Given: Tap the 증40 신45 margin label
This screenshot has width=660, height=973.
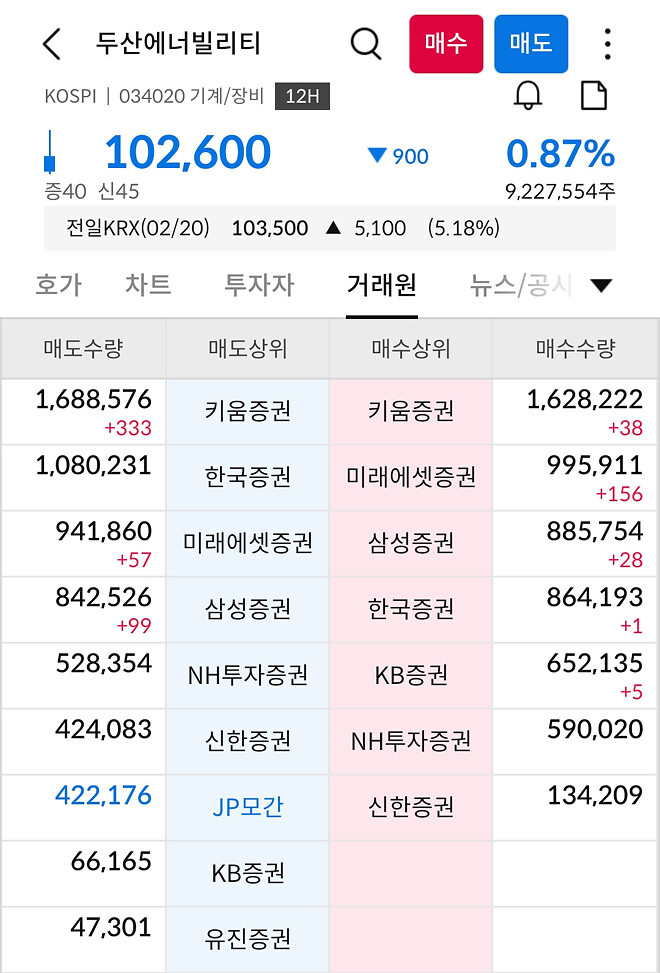Looking at the screenshot, I should [x=92, y=192].
